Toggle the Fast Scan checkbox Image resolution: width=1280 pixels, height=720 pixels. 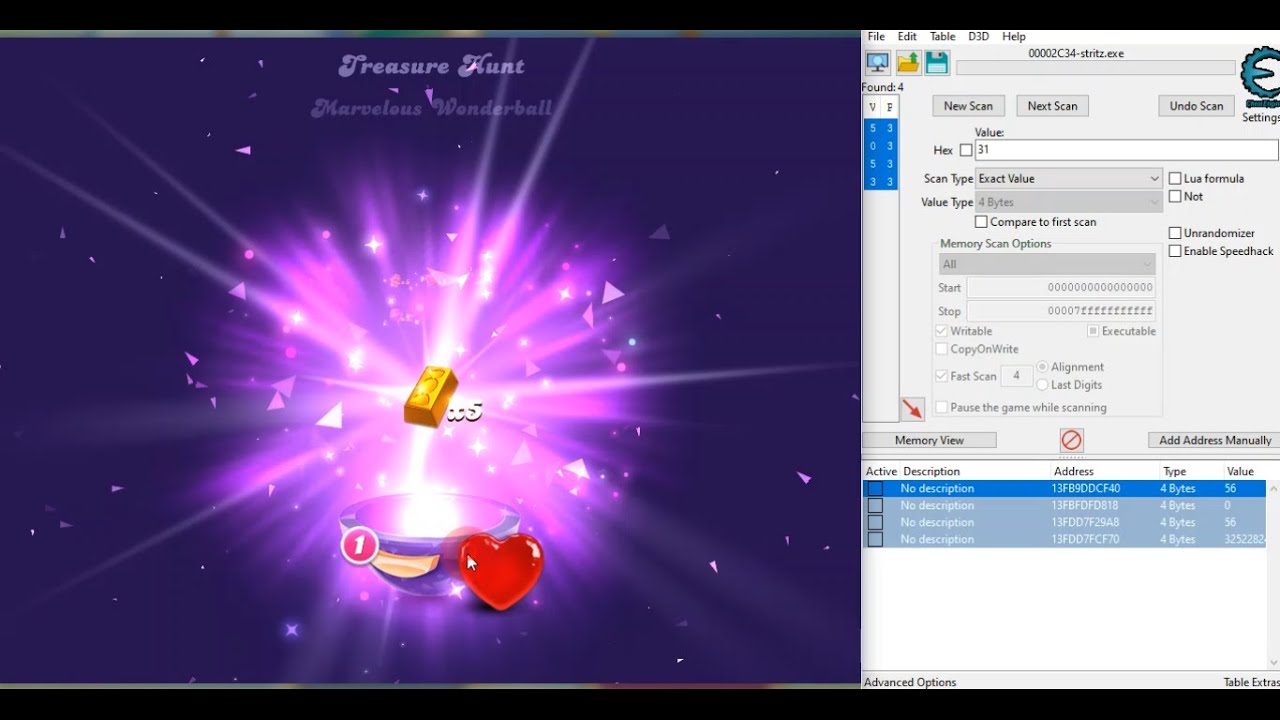click(x=941, y=376)
